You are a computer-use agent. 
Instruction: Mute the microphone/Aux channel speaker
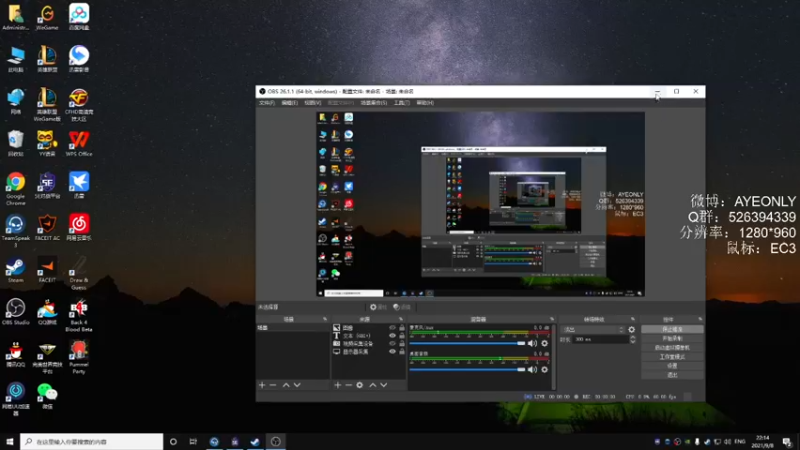pyautogui.click(x=532, y=343)
